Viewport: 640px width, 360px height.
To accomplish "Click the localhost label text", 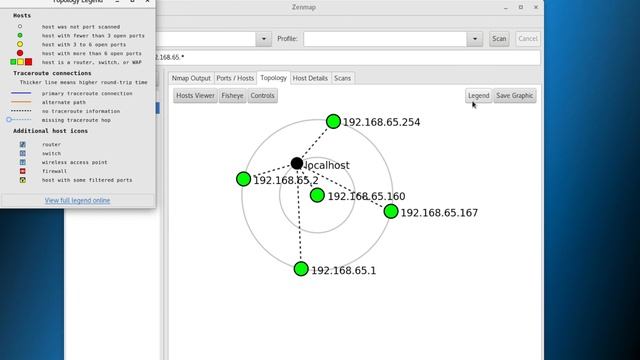I will click(327, 165).
